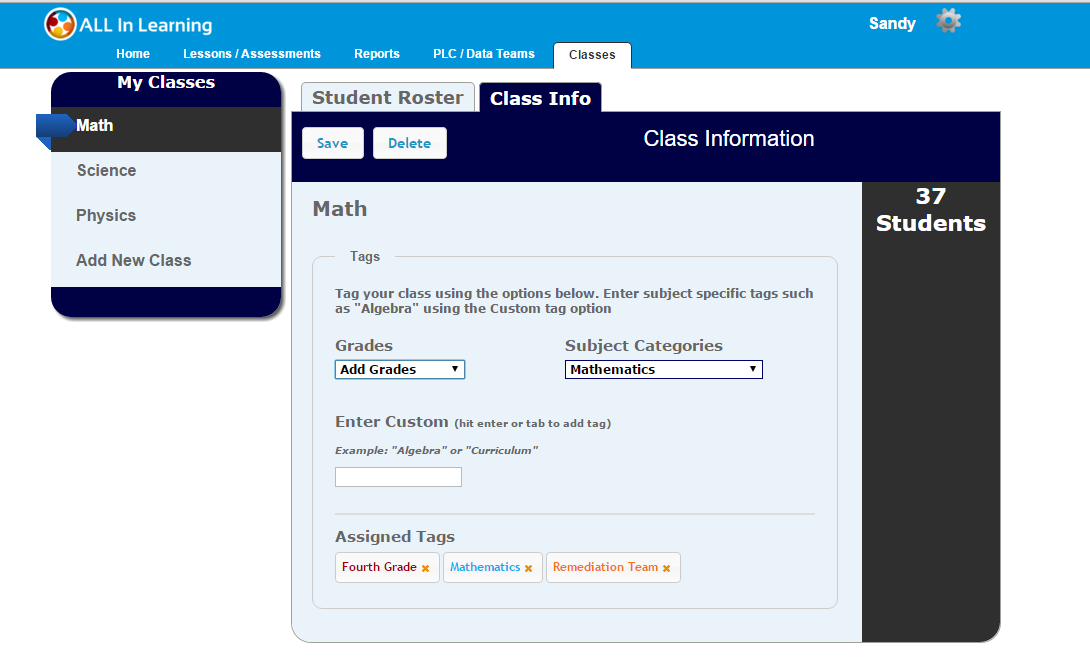Click the Enter Custom tag field
1090x665 pixels.
(x=398, y=477)
